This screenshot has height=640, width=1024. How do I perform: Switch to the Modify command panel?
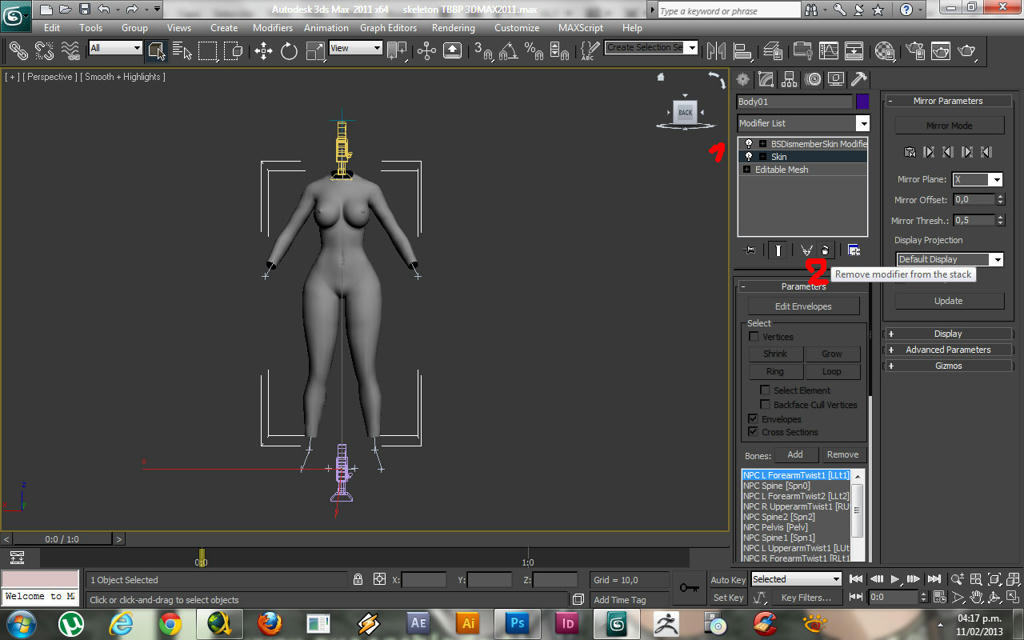coord(766,80)
